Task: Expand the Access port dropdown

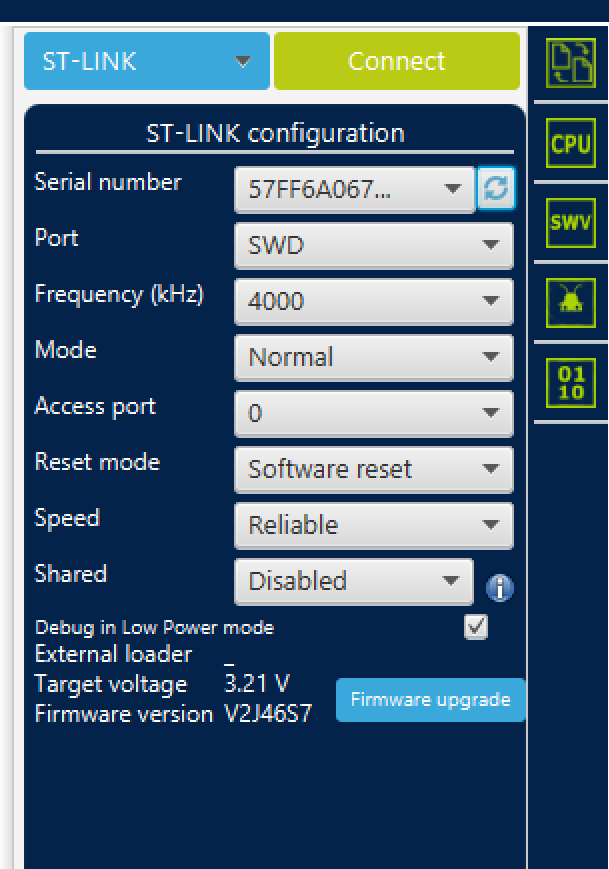Action: pyautogui.click(x=373, y=413)
